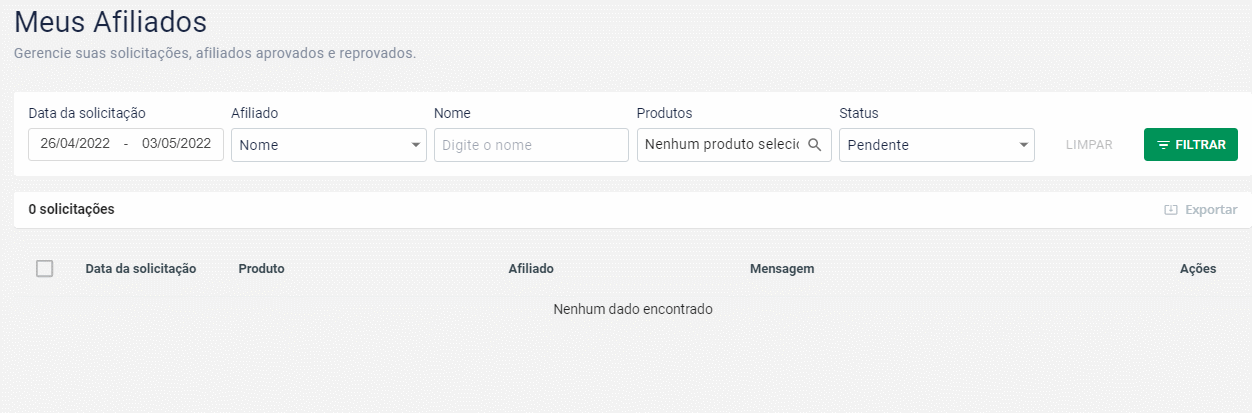This screenshot has height=413, width=1252.
Task: Tick the select-all checkbox in the table header
Action: click(x=44, y=268)
